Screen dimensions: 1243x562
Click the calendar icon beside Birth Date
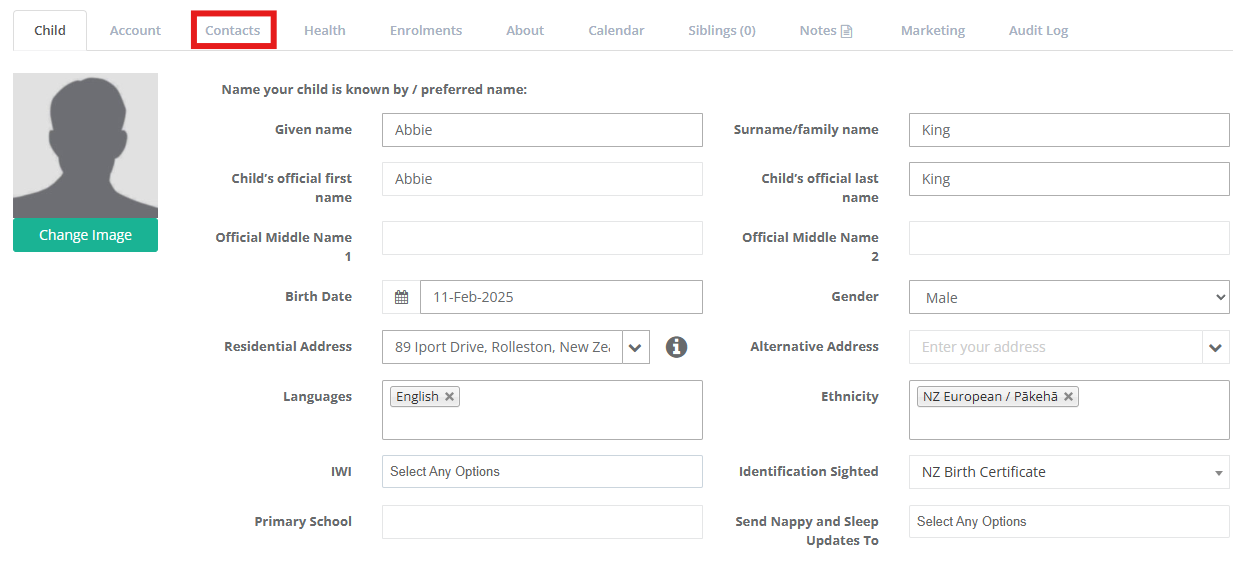tap(401, 297)
